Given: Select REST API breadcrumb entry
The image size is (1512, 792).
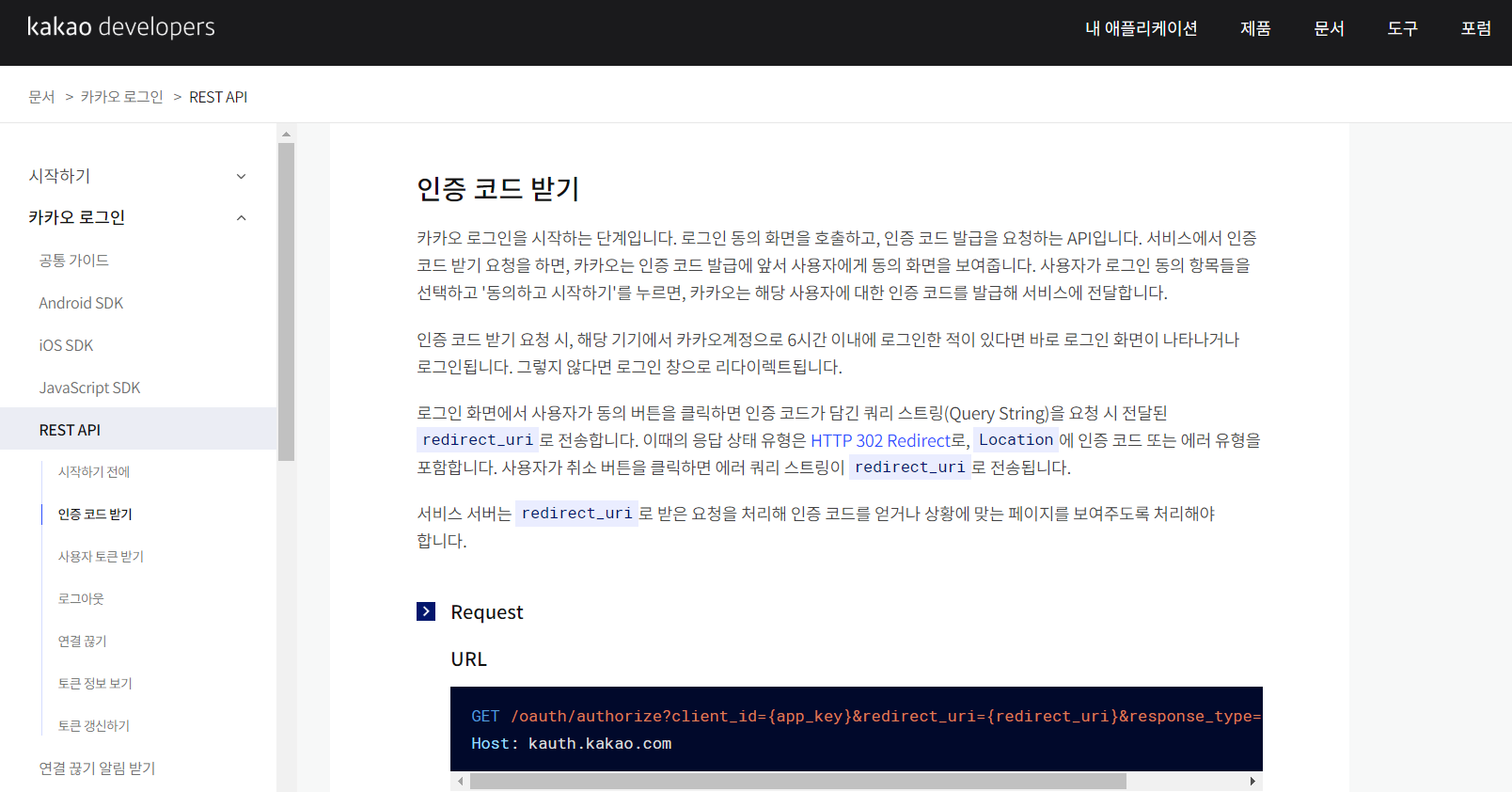Looking at the screenshot, I should click(x=218, y=97).
